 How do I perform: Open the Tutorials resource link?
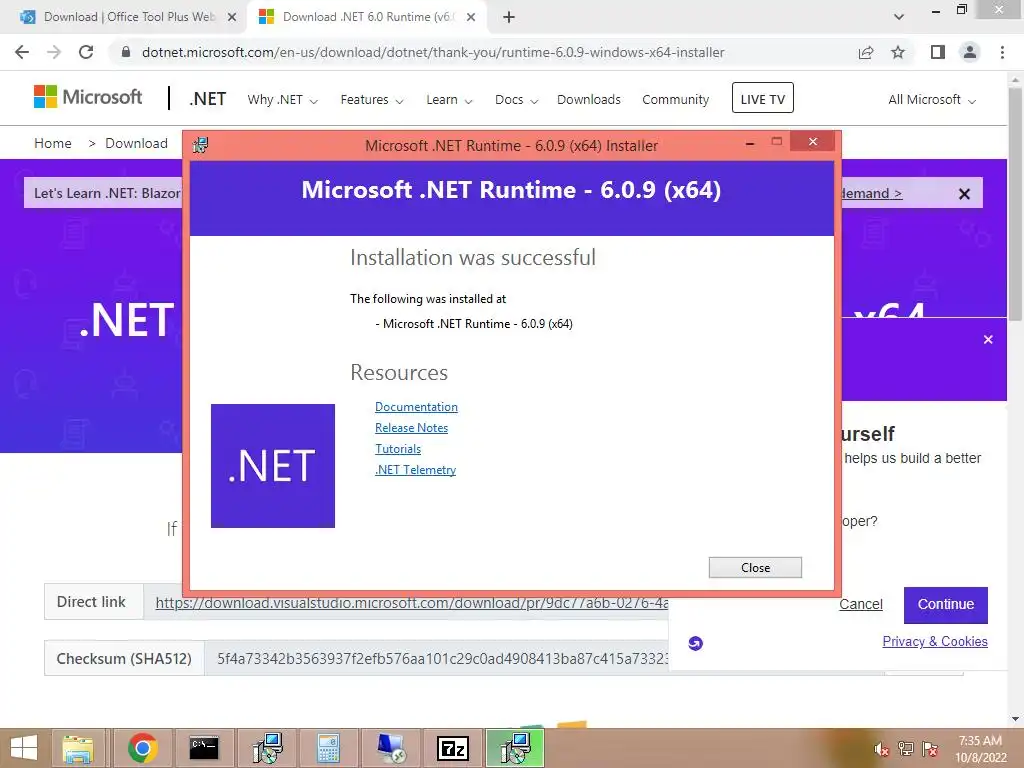(398, 449)
